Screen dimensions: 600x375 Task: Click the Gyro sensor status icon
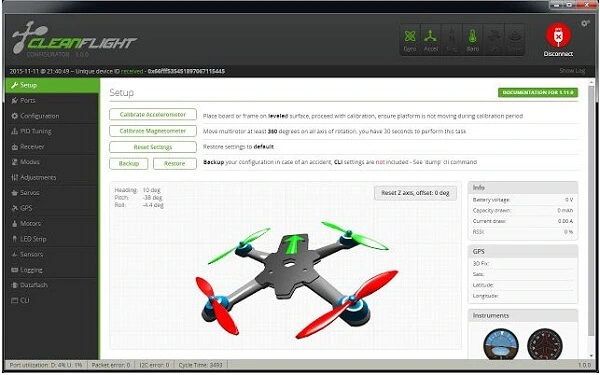pyautogui.click(x=410, y=40)
